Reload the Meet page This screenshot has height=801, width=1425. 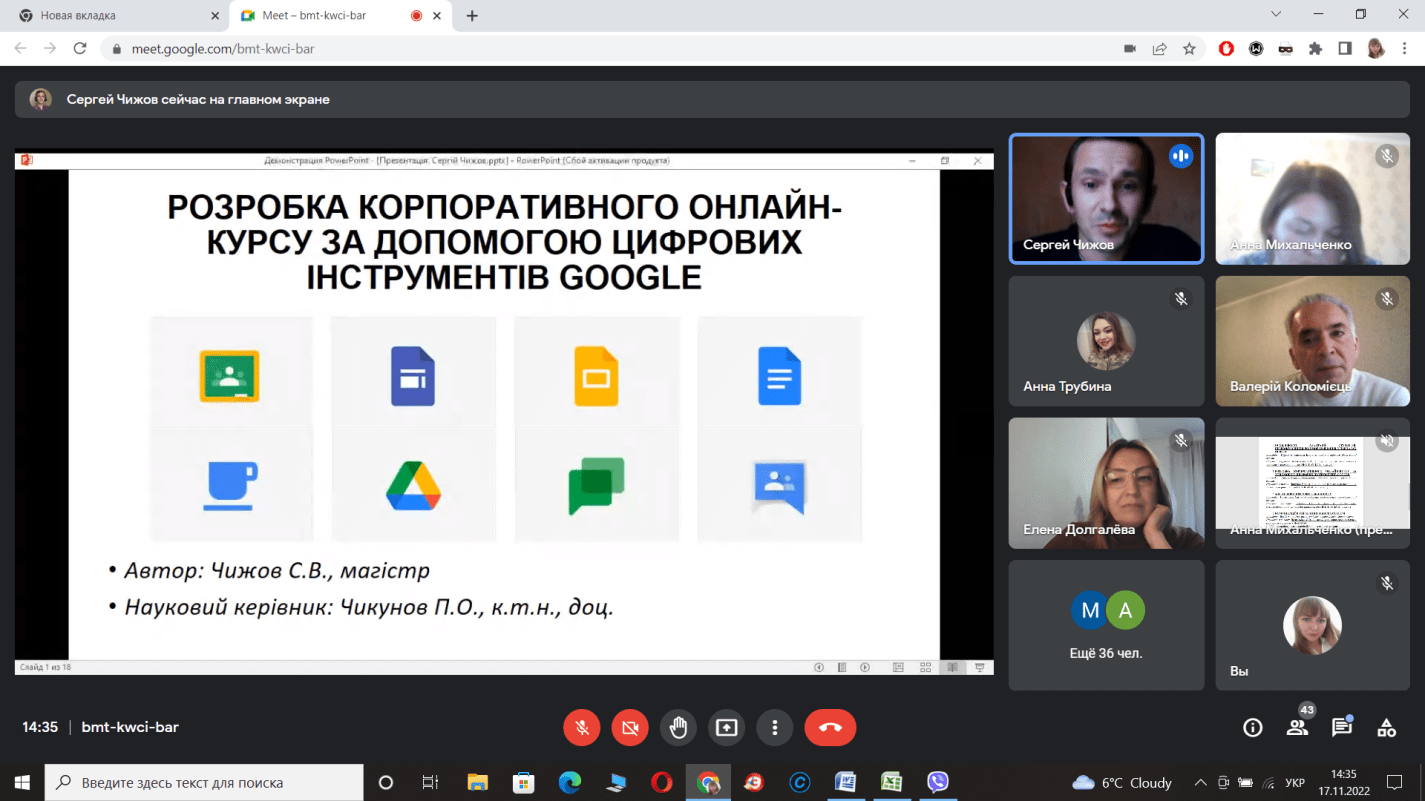[x=81, y=48]
